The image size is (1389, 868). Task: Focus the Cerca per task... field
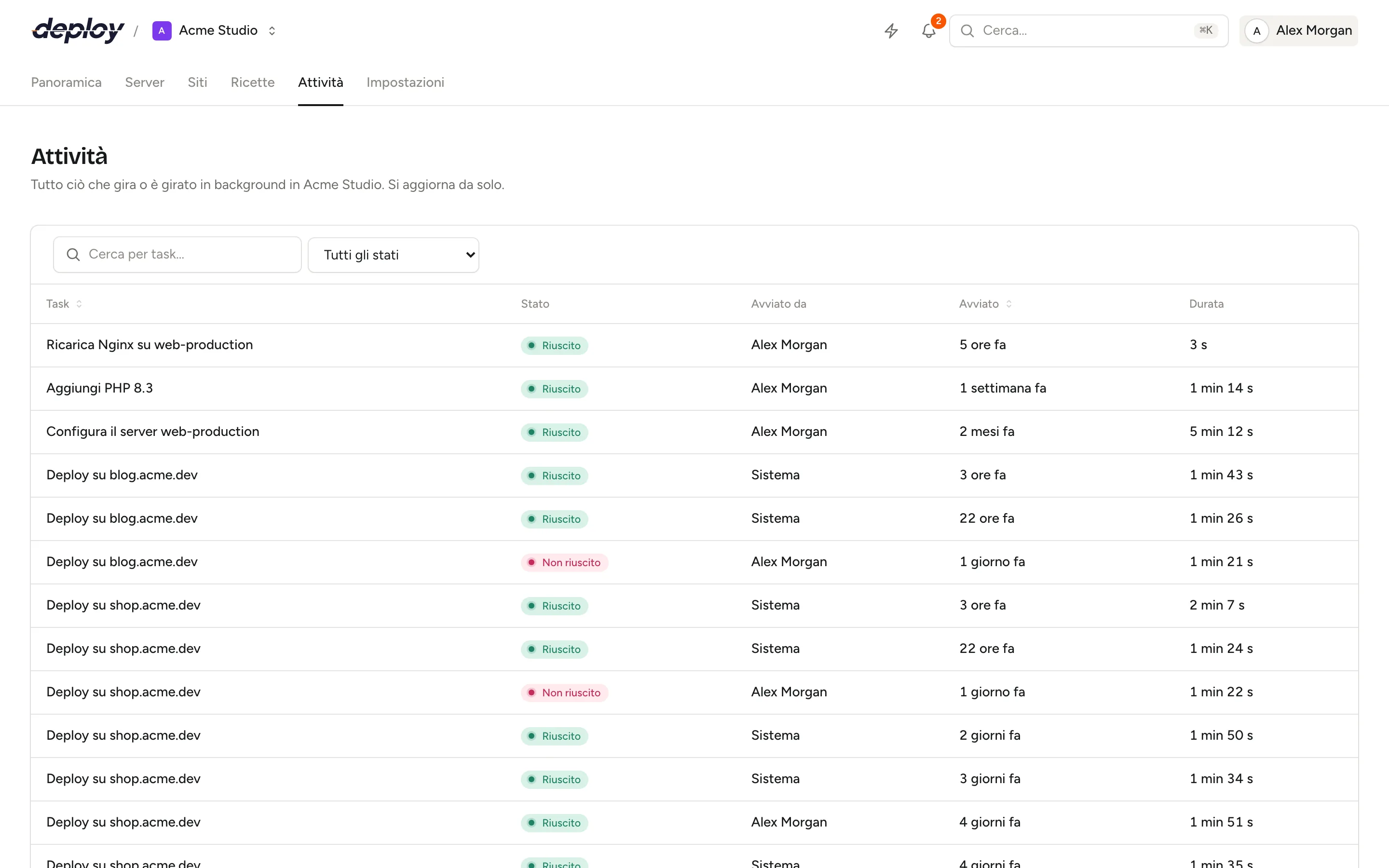coord(177,254)
